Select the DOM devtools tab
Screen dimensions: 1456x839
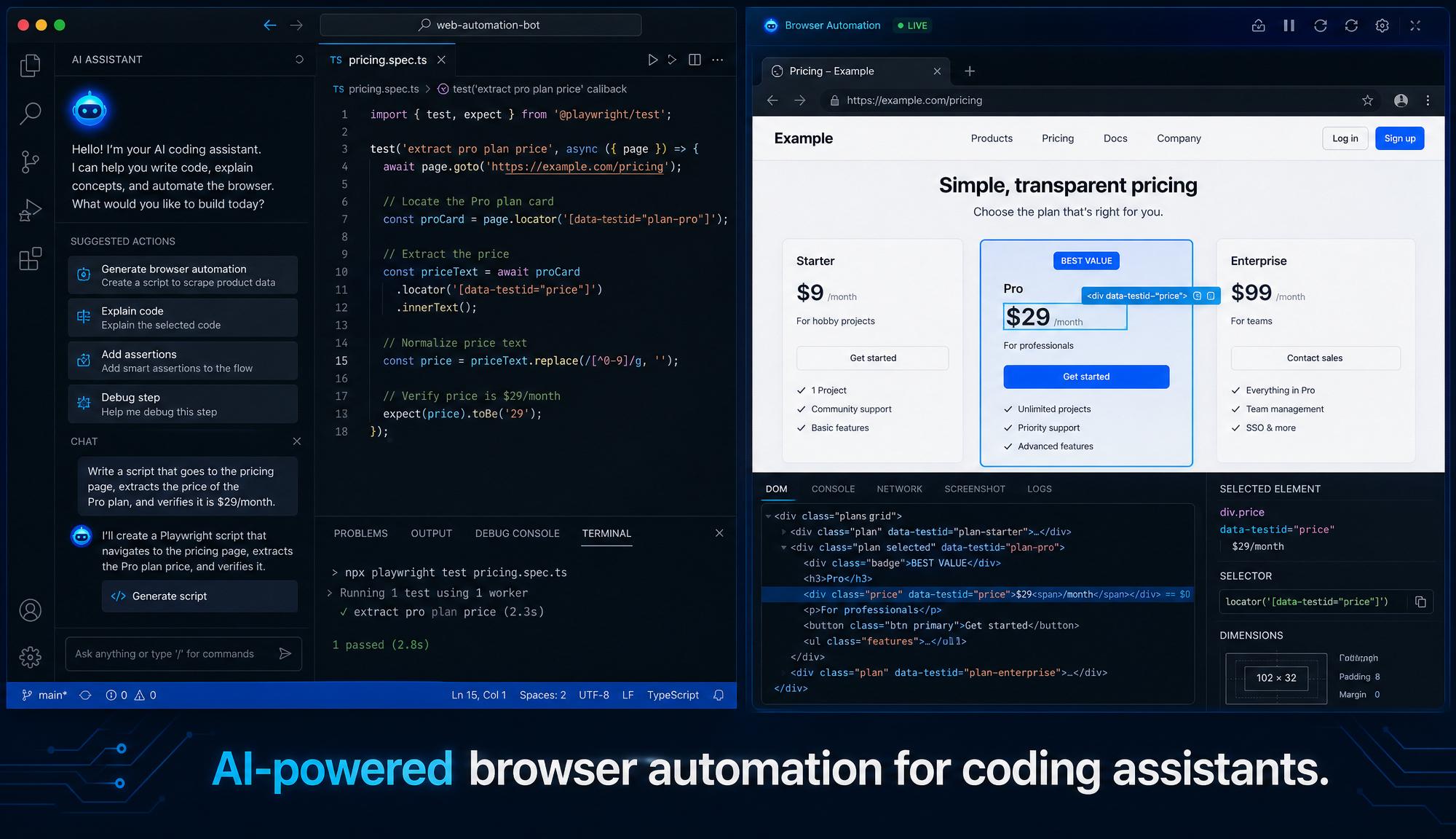(x=776, y=489)
